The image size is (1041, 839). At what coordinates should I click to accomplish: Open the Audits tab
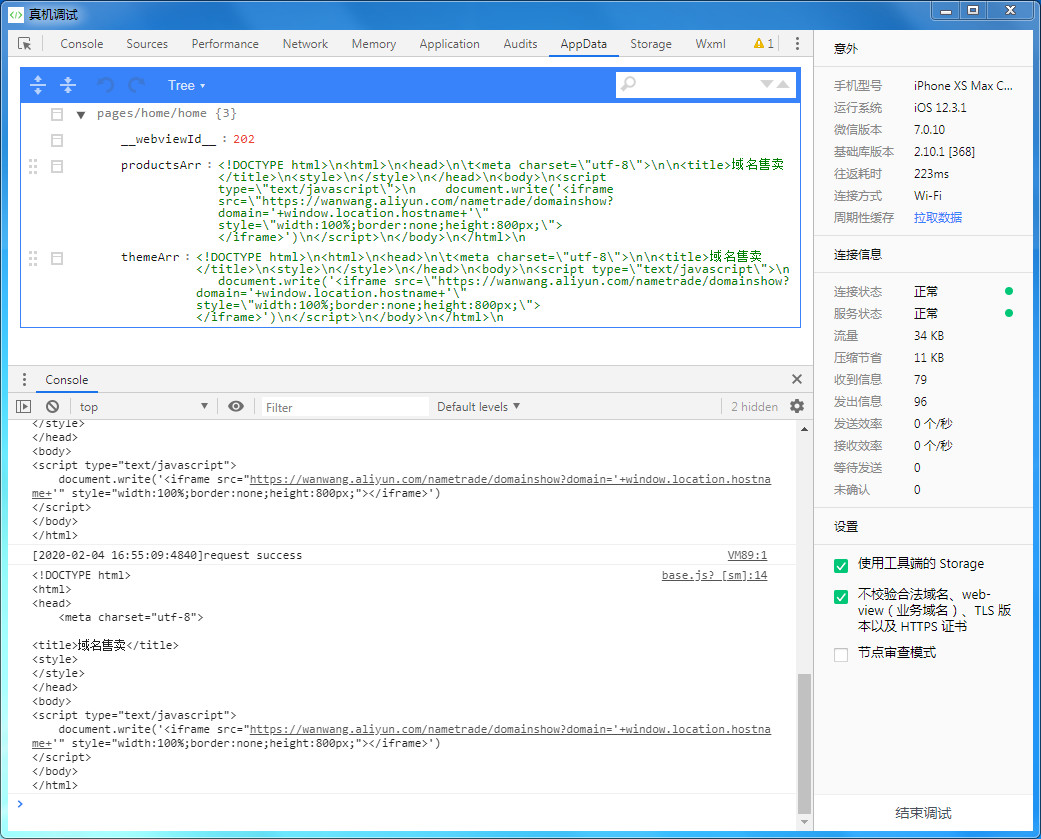point(520,44)
